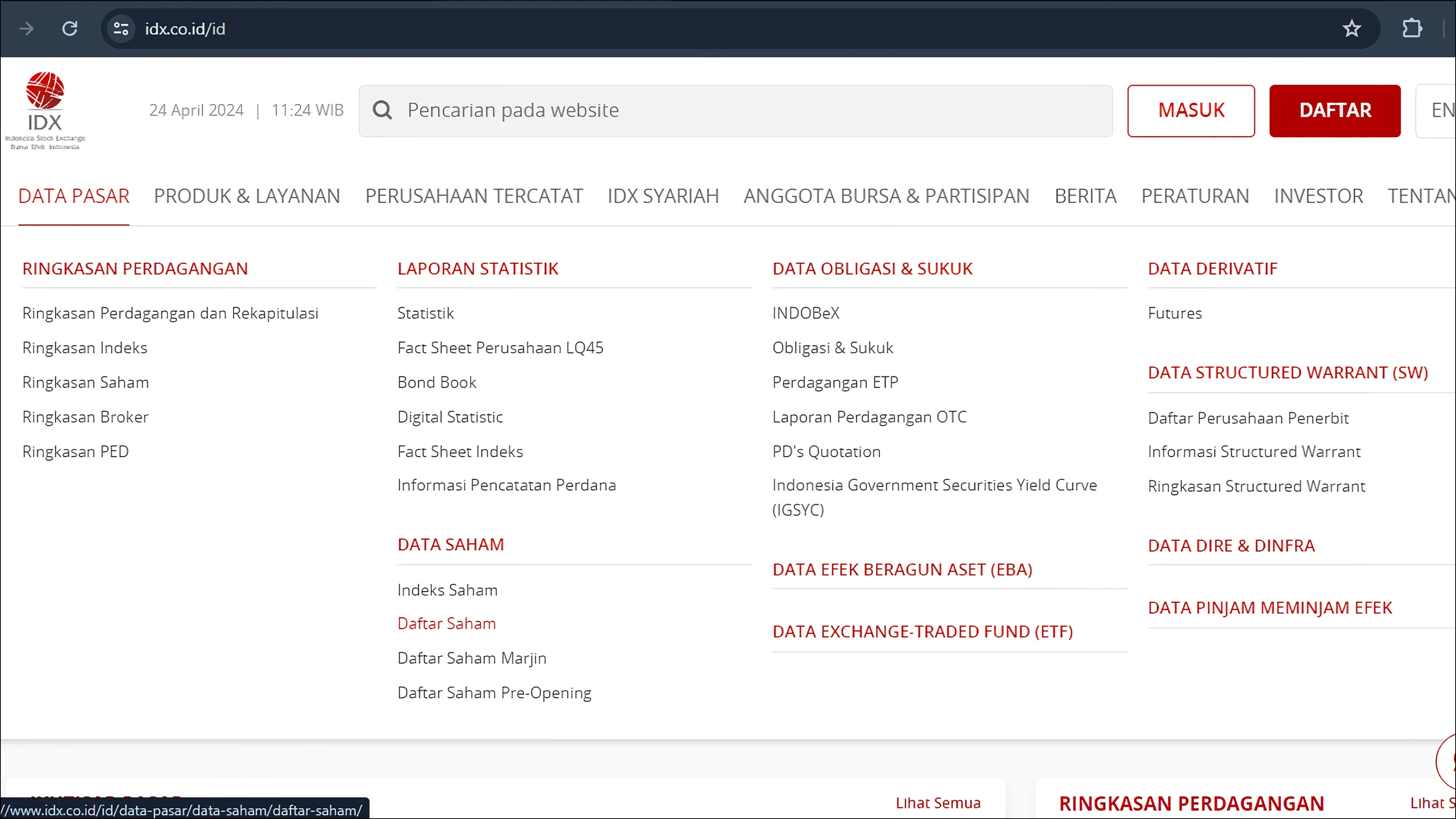Expand the IDX SYARIAH menu

(663, 196)
